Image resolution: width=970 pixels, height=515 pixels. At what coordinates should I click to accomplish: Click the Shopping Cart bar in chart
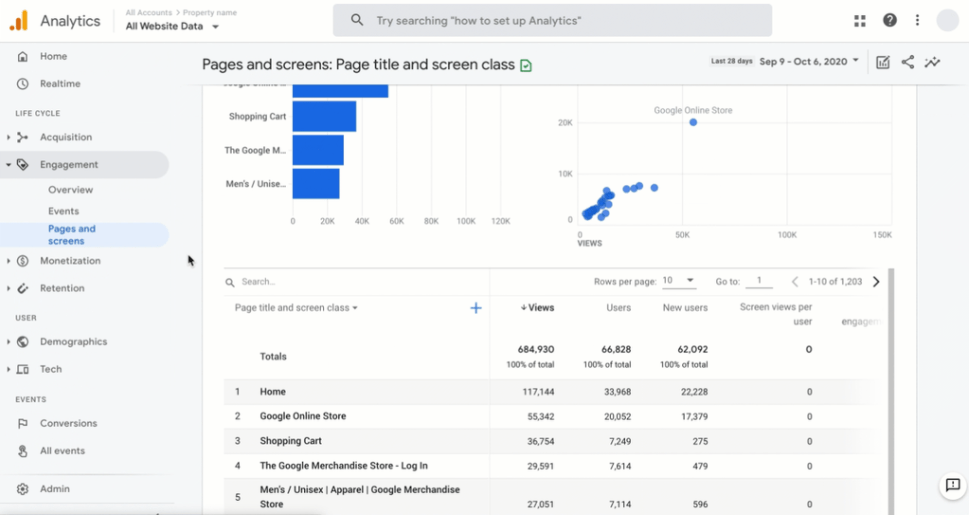[x=324, y=116]
